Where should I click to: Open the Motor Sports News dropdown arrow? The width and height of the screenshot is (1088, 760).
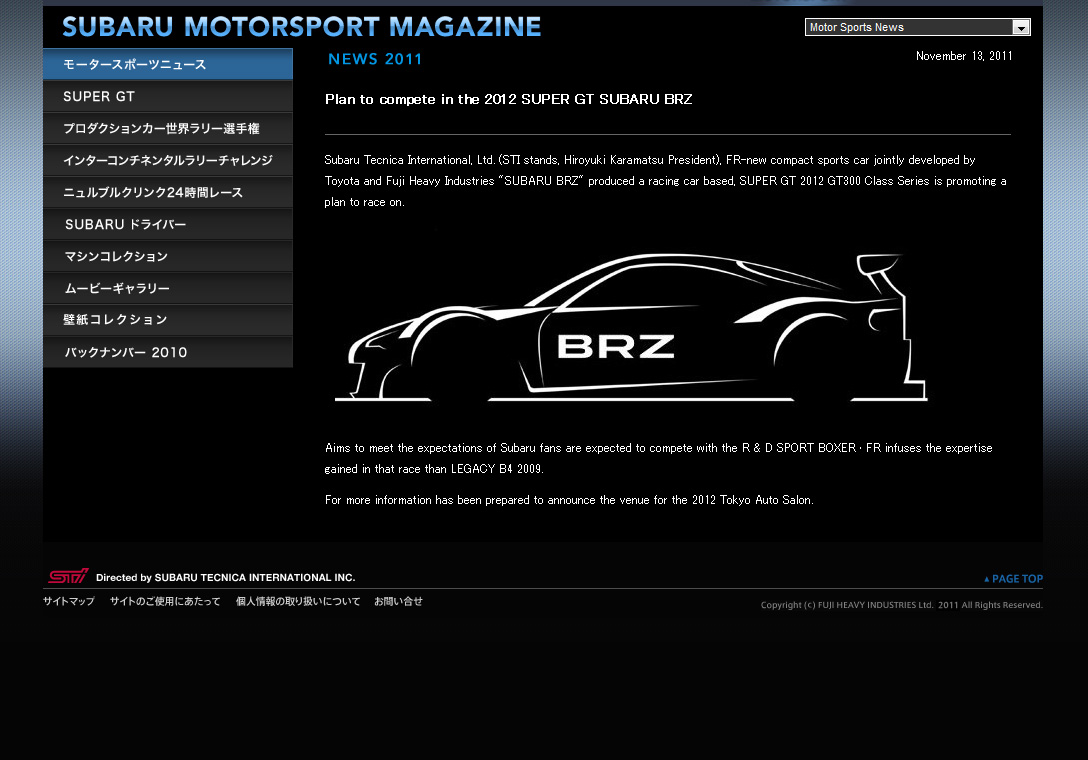pos(1020,28)
